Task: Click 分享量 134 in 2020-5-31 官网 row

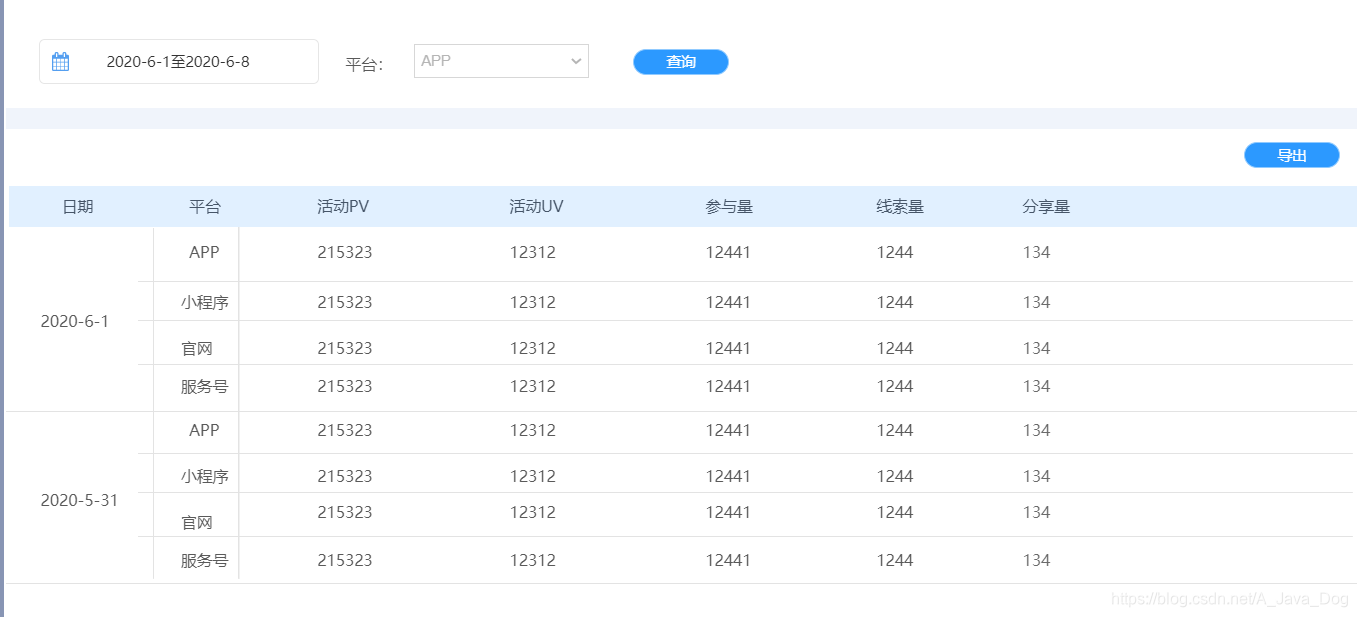Action: [x=1037, y=513]
